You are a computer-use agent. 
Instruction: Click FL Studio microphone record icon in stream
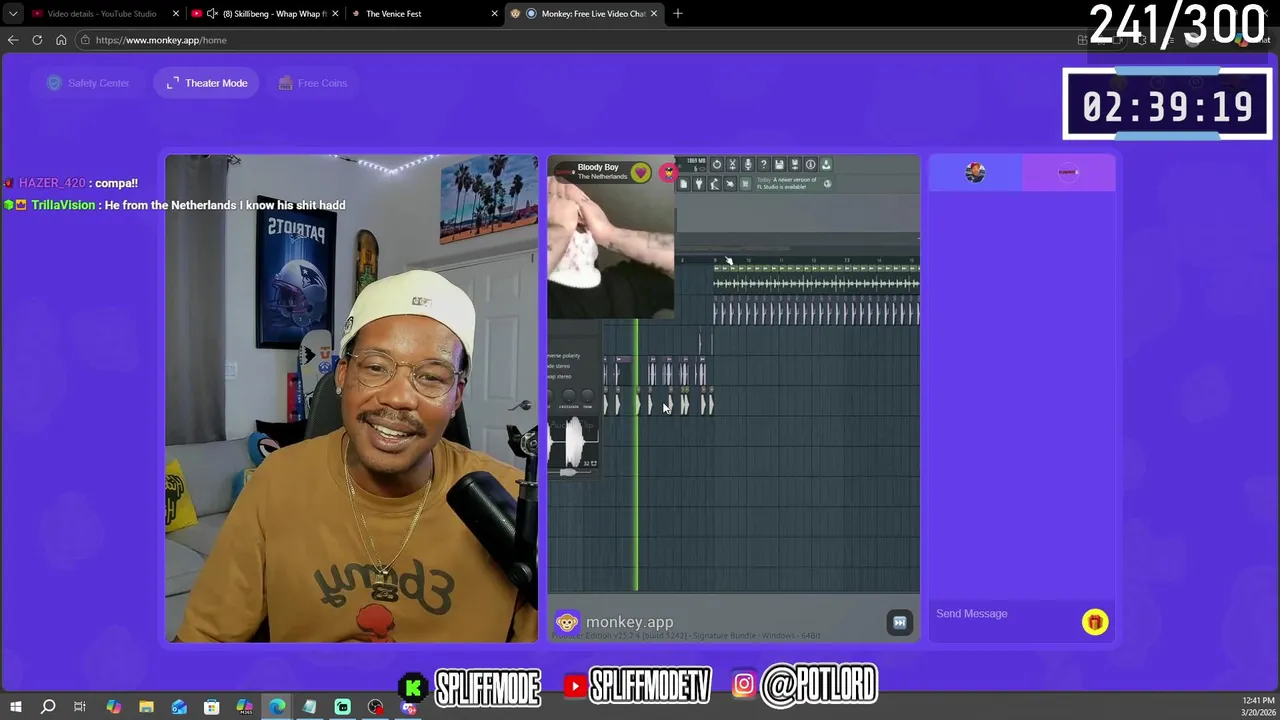pos(748,165)
